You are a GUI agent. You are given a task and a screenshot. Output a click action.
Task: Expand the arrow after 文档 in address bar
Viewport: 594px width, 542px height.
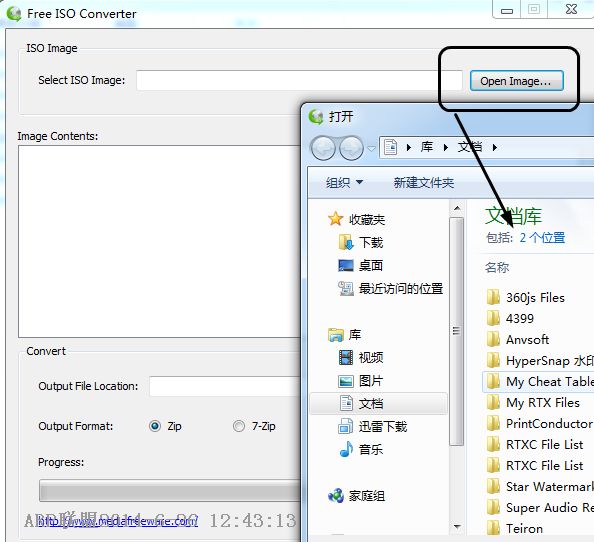point(494,147)
